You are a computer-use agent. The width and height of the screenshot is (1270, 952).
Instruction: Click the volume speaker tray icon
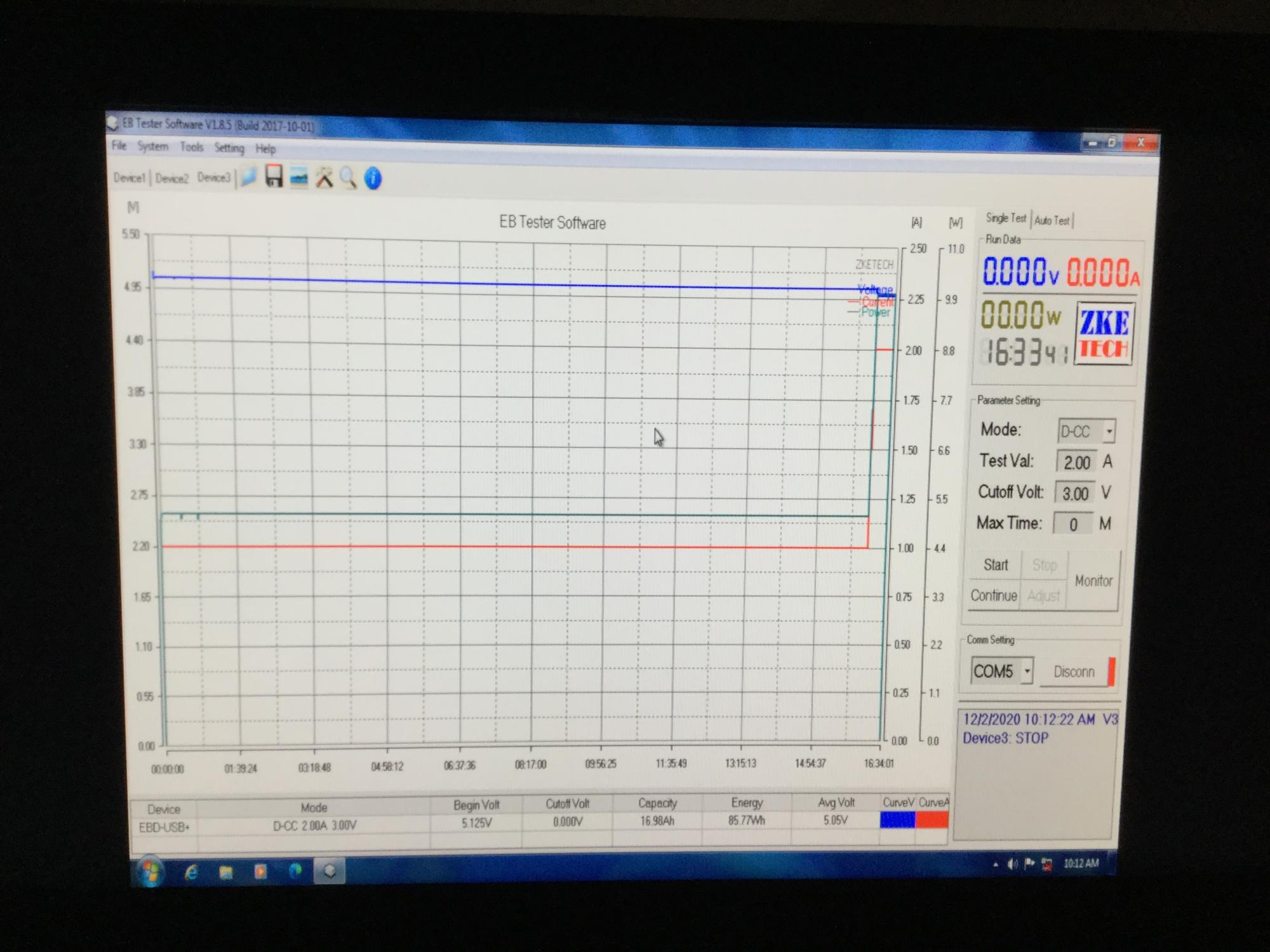point(1012,864)
